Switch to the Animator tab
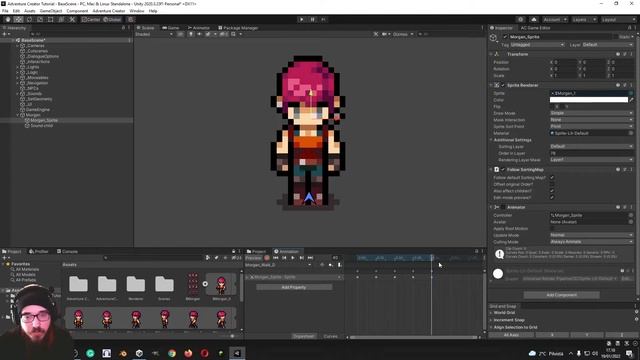The width and height of the screenshot is (640, 360). pyautogui.click(x=199, y=28)
